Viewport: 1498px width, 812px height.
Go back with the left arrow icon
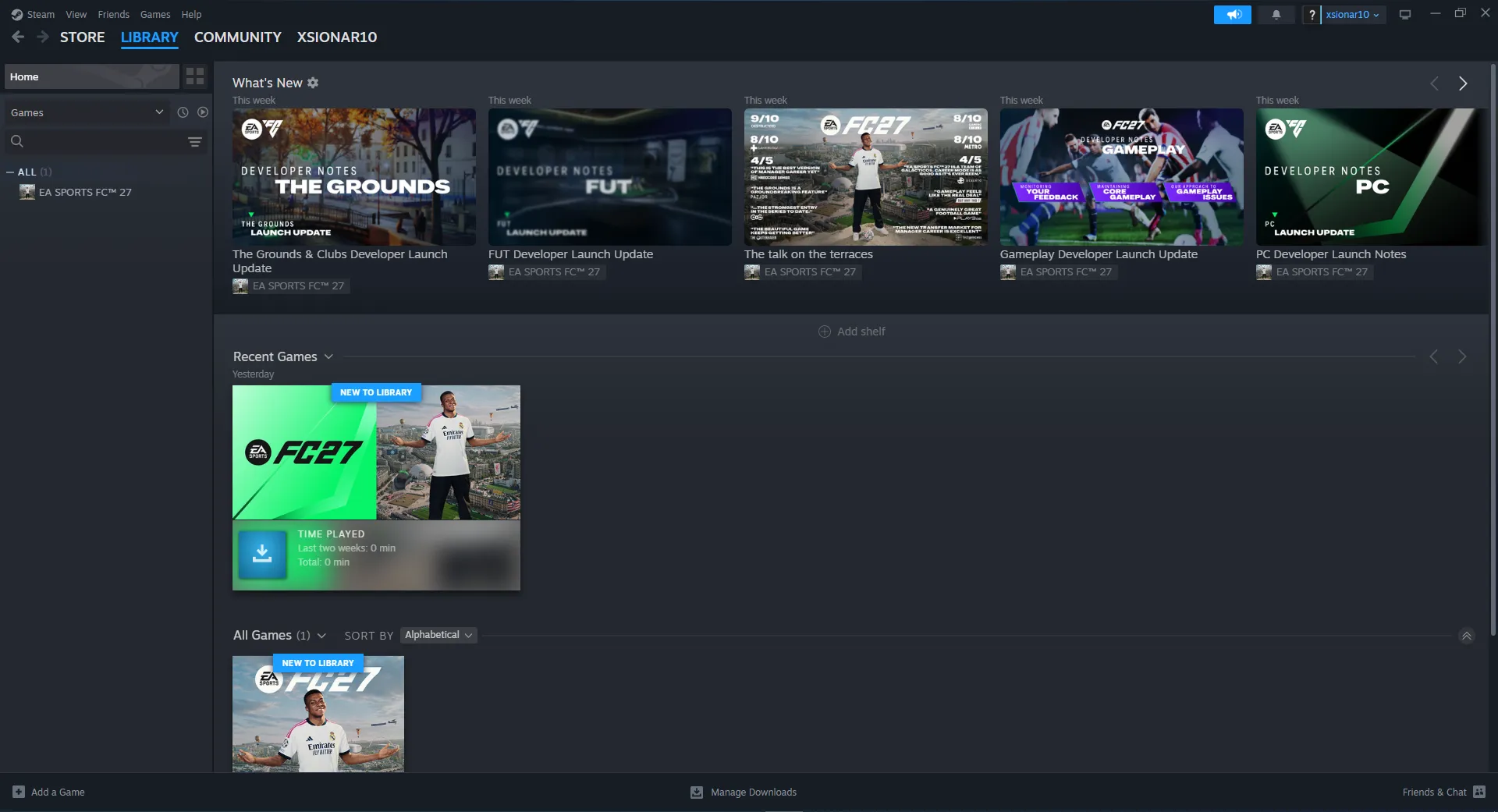point(18,37)
